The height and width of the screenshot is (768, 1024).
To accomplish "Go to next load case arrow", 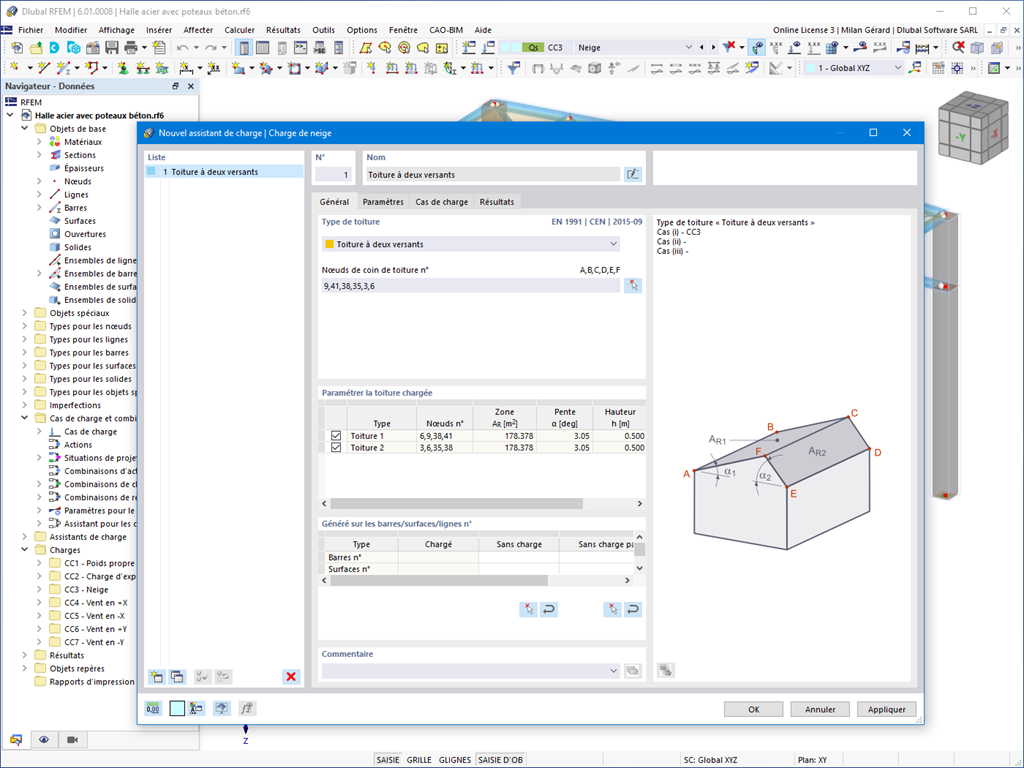I will (x=713, y=47).
